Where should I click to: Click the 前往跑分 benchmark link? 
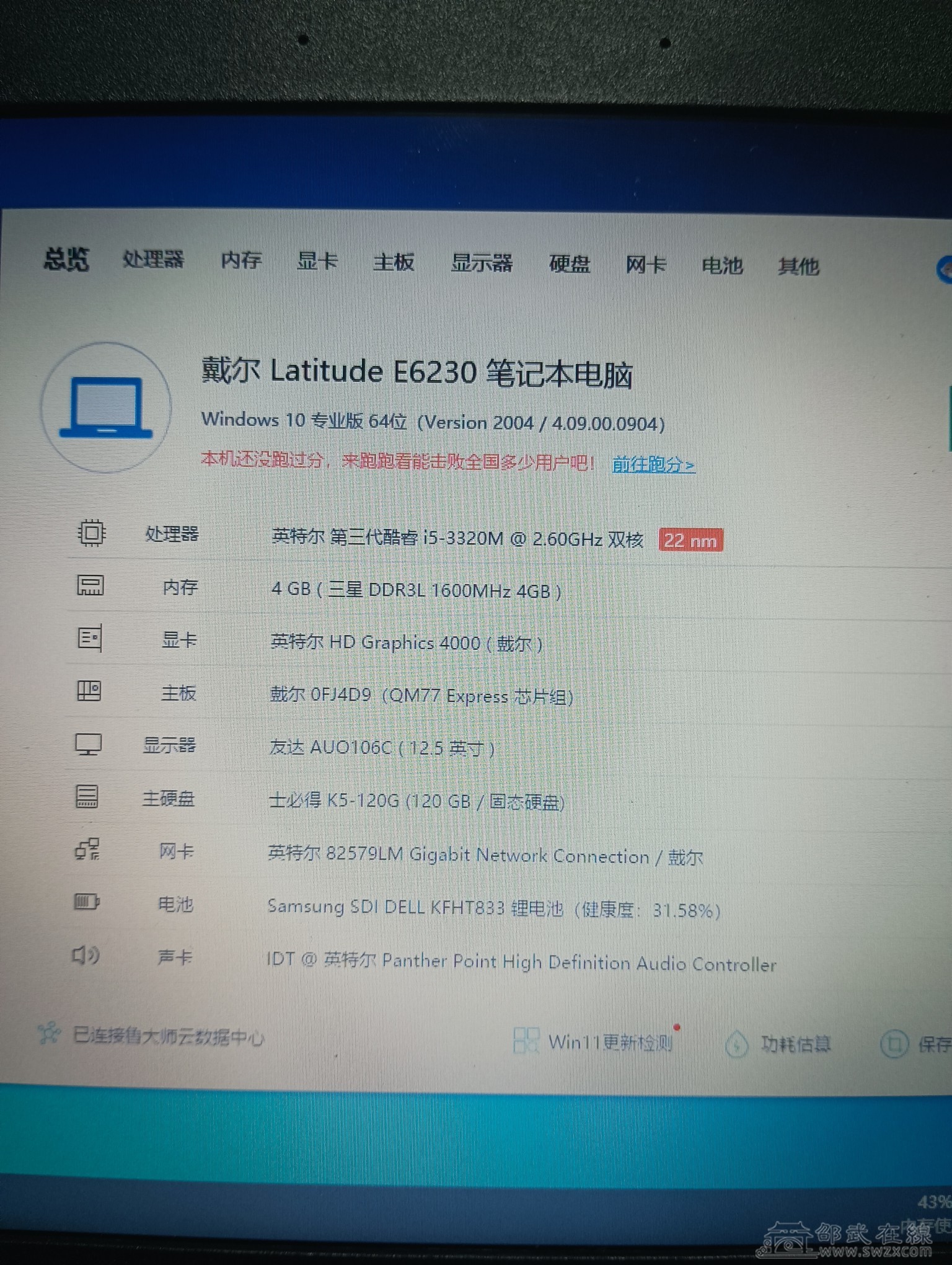point(653,464)
